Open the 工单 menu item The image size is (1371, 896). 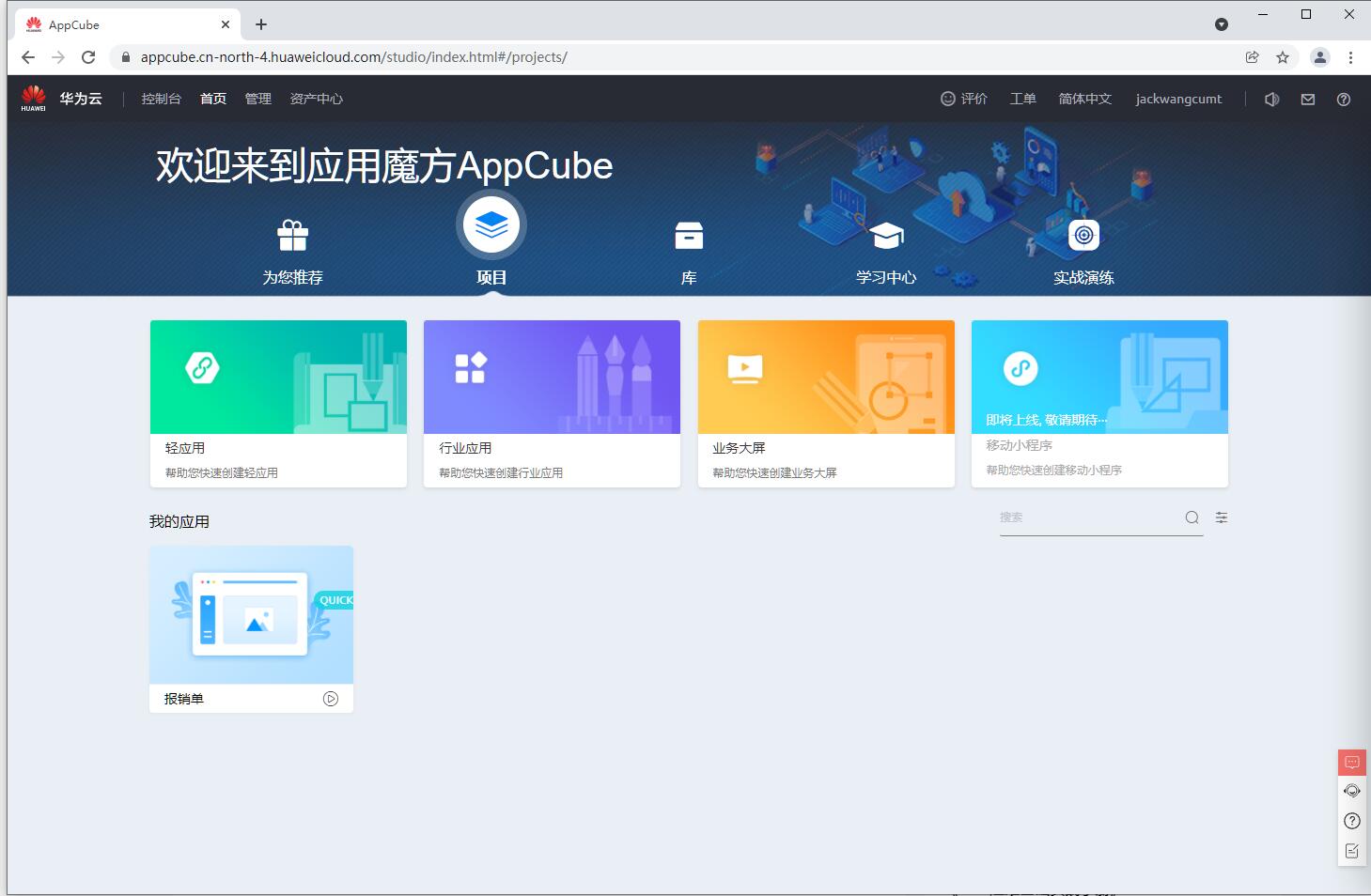tap(1023, 99)
